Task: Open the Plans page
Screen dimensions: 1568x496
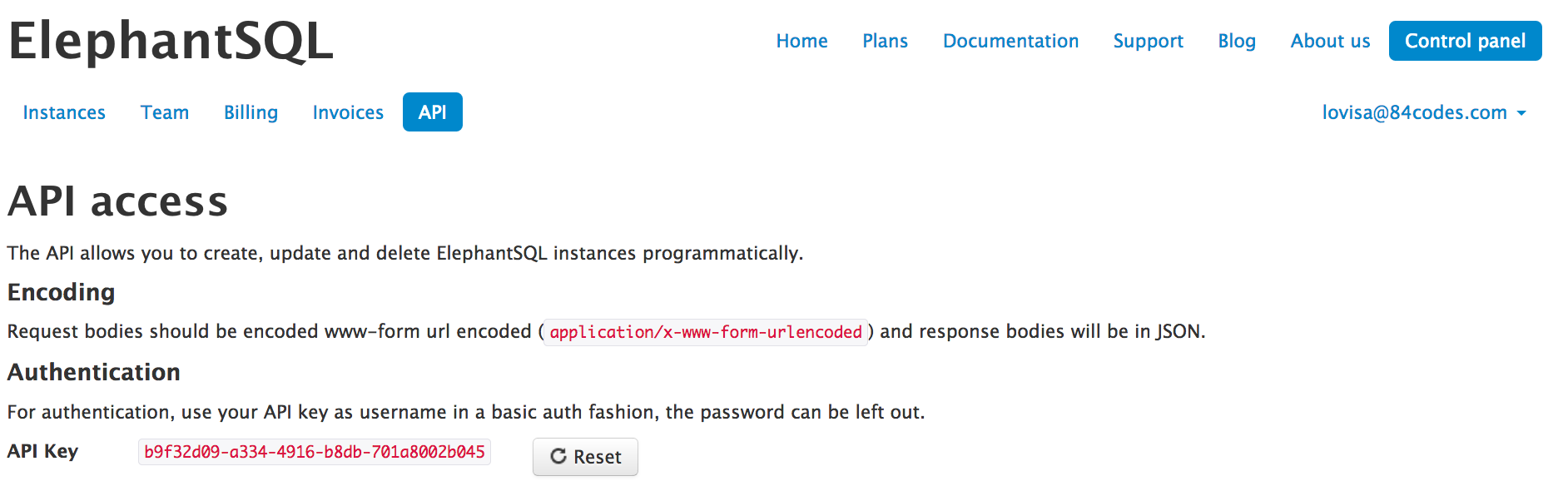Action: pyautogui.click(x=885, y=41)
